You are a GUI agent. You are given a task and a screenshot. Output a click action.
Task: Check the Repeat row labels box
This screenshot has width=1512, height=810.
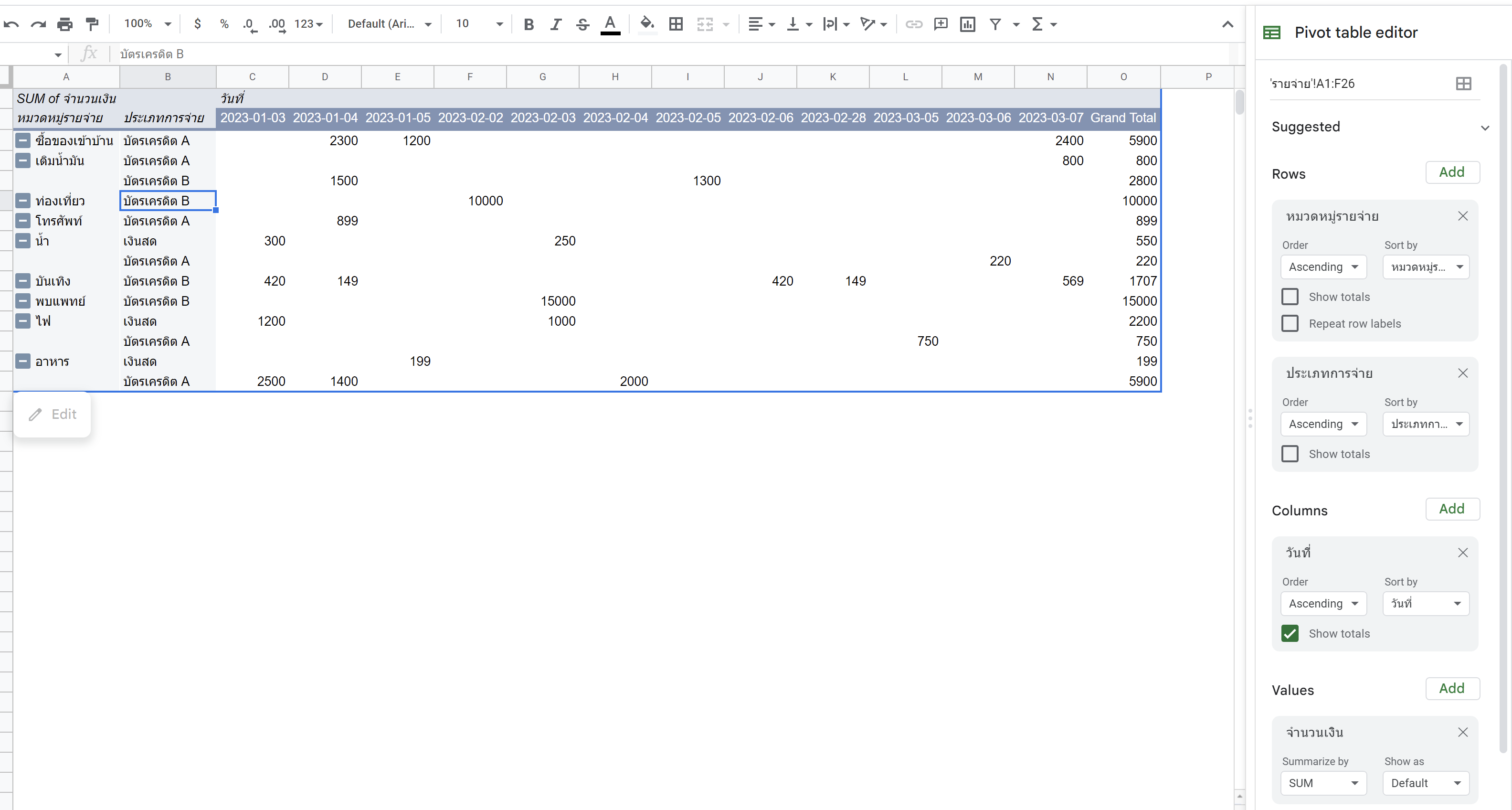click(1290, 323)
